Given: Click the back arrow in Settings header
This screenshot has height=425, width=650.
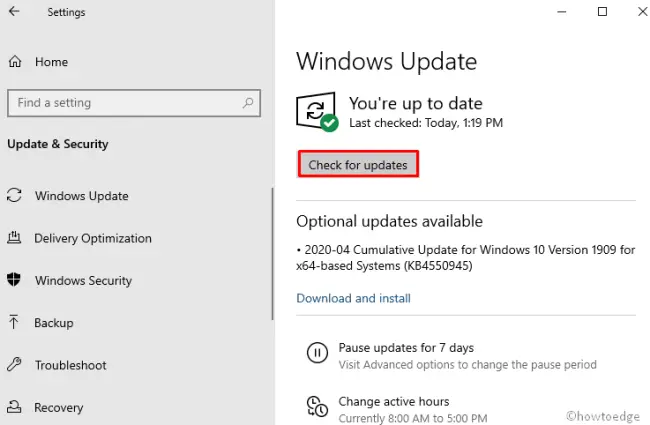Looking at the screenshot, I should [14, 11].
